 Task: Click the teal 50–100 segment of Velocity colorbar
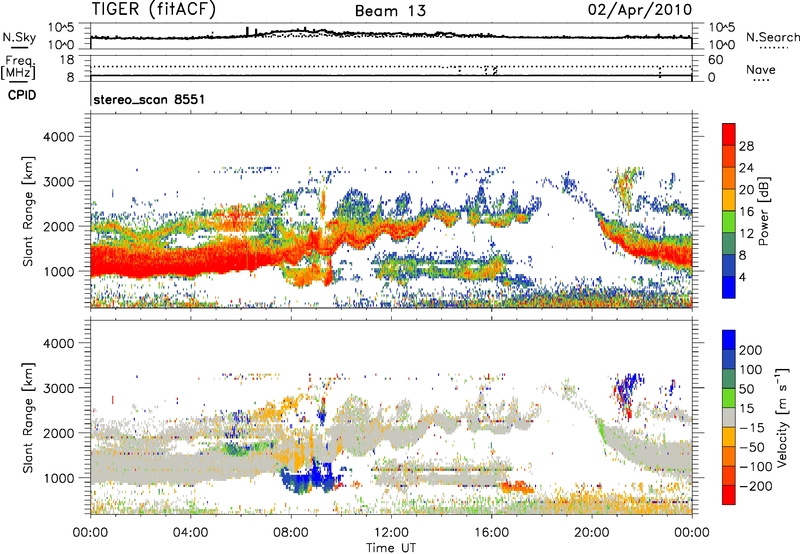pyautogui.click(x=729, y=379)
